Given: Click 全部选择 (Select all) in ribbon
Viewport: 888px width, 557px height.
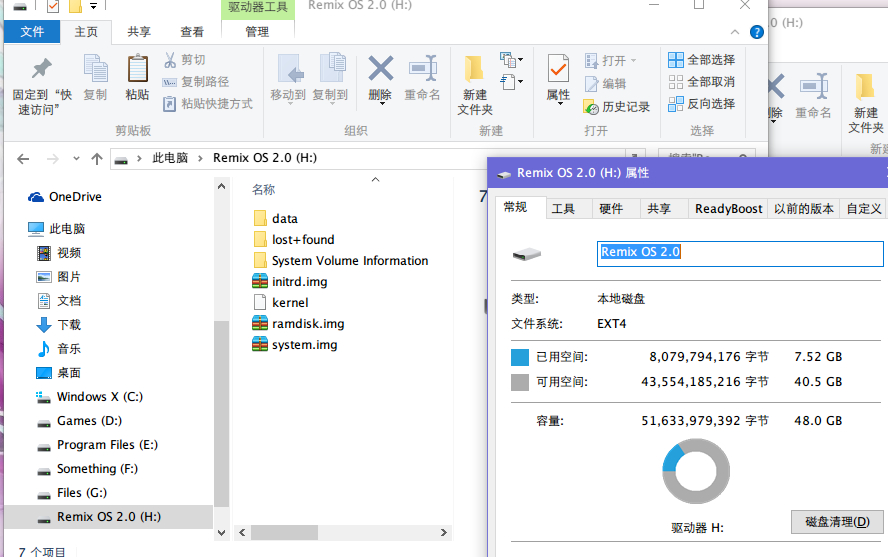Looking at the screenshot, I should point(701,60).
